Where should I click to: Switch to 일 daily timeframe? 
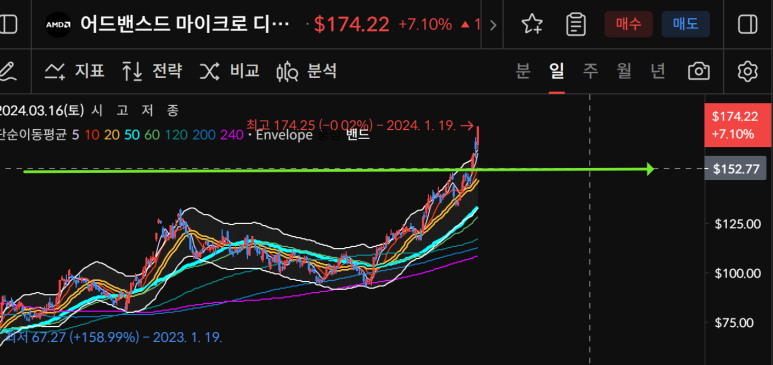coord(557,72)
